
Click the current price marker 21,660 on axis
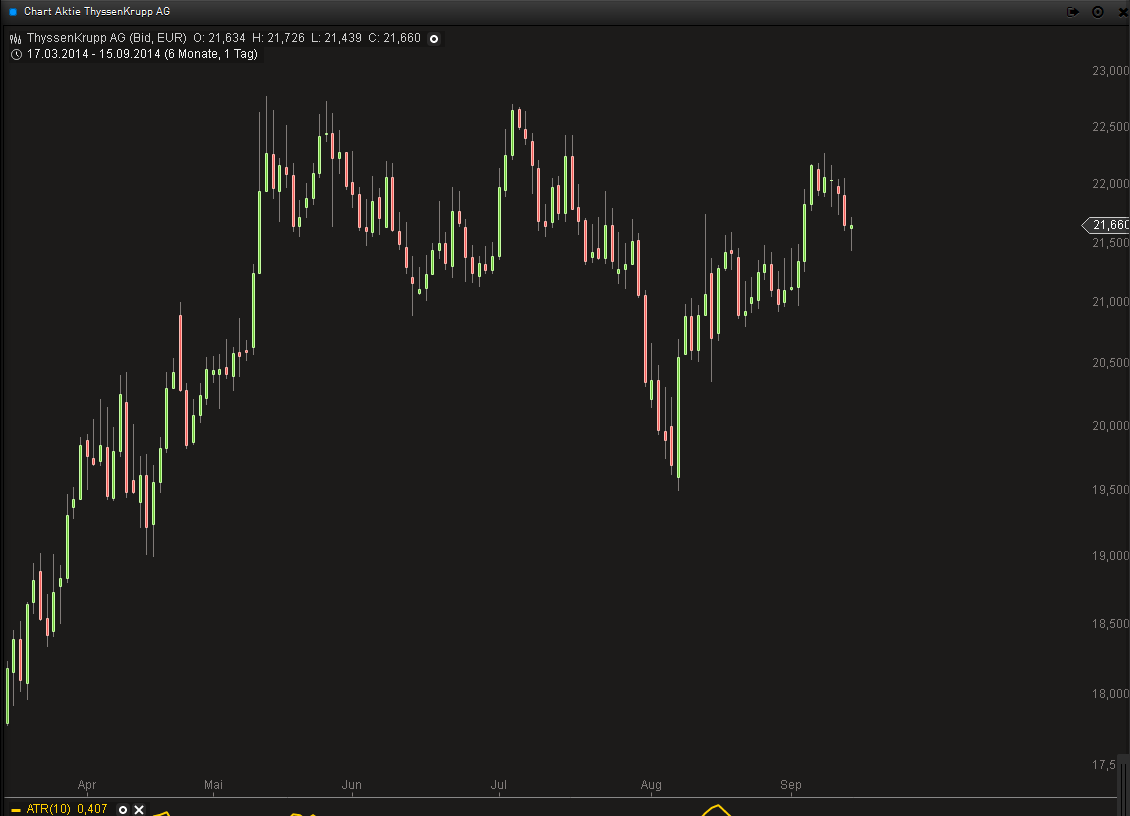pyautogui.click(x=1108, y=225)
